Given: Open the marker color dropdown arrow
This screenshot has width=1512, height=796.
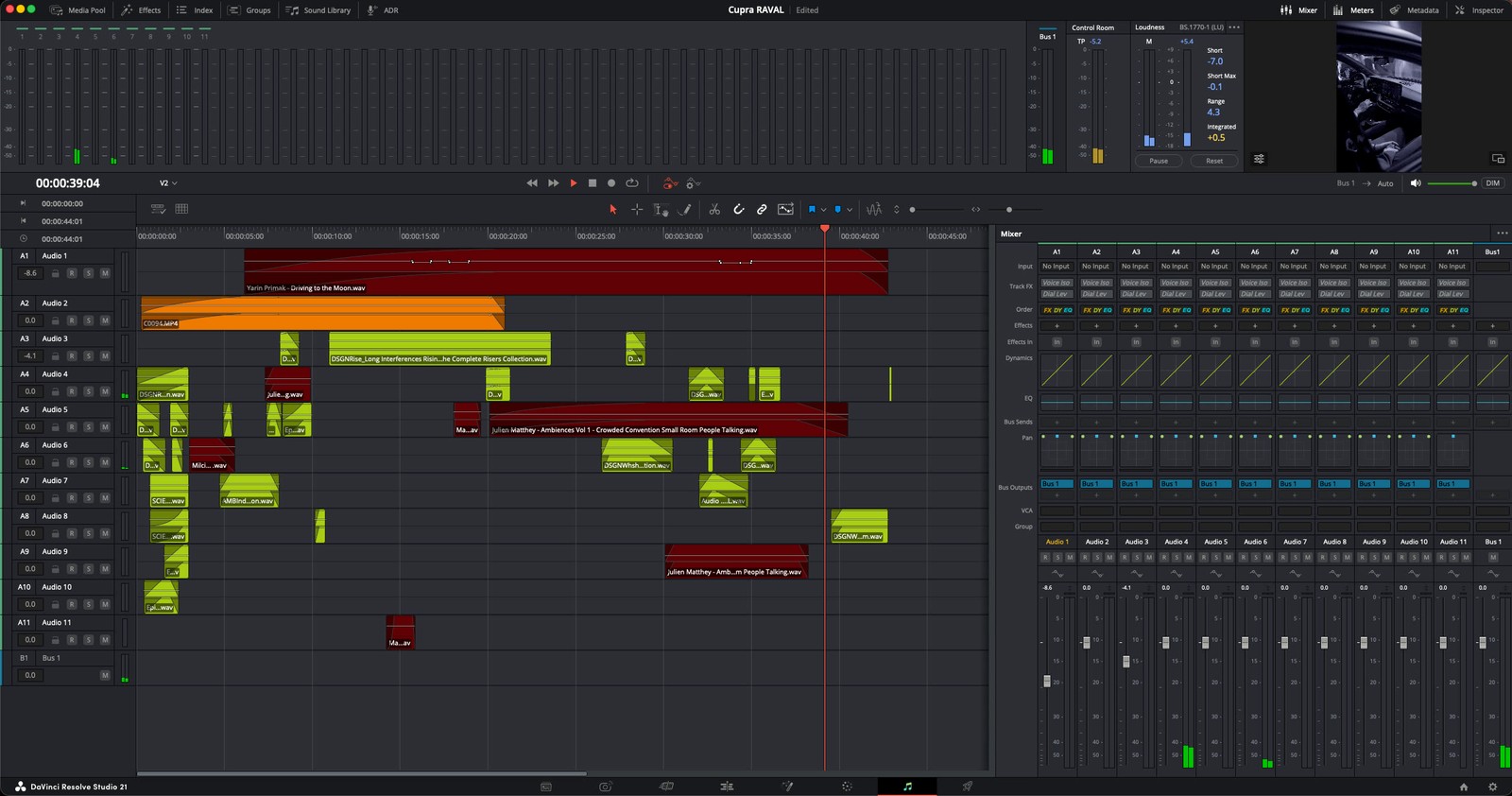Looking at the screenshot, I should [850, 210].
